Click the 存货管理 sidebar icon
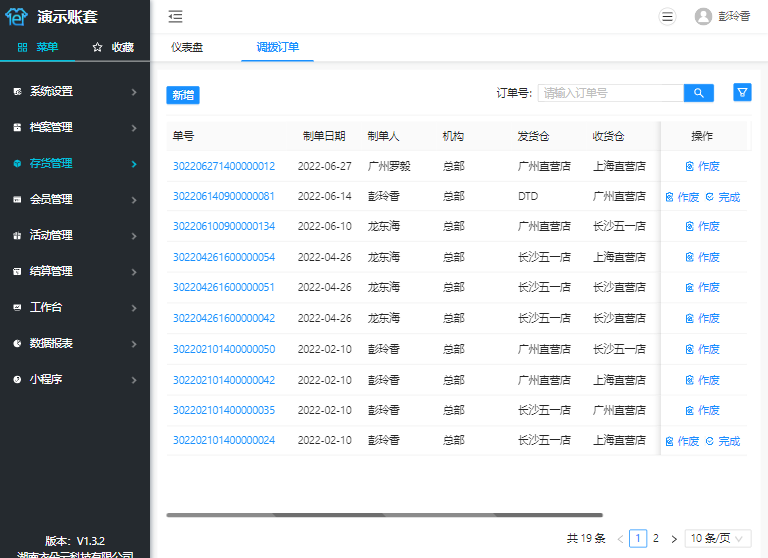This screenshot has height=558, width=768. tap(18, 164)
